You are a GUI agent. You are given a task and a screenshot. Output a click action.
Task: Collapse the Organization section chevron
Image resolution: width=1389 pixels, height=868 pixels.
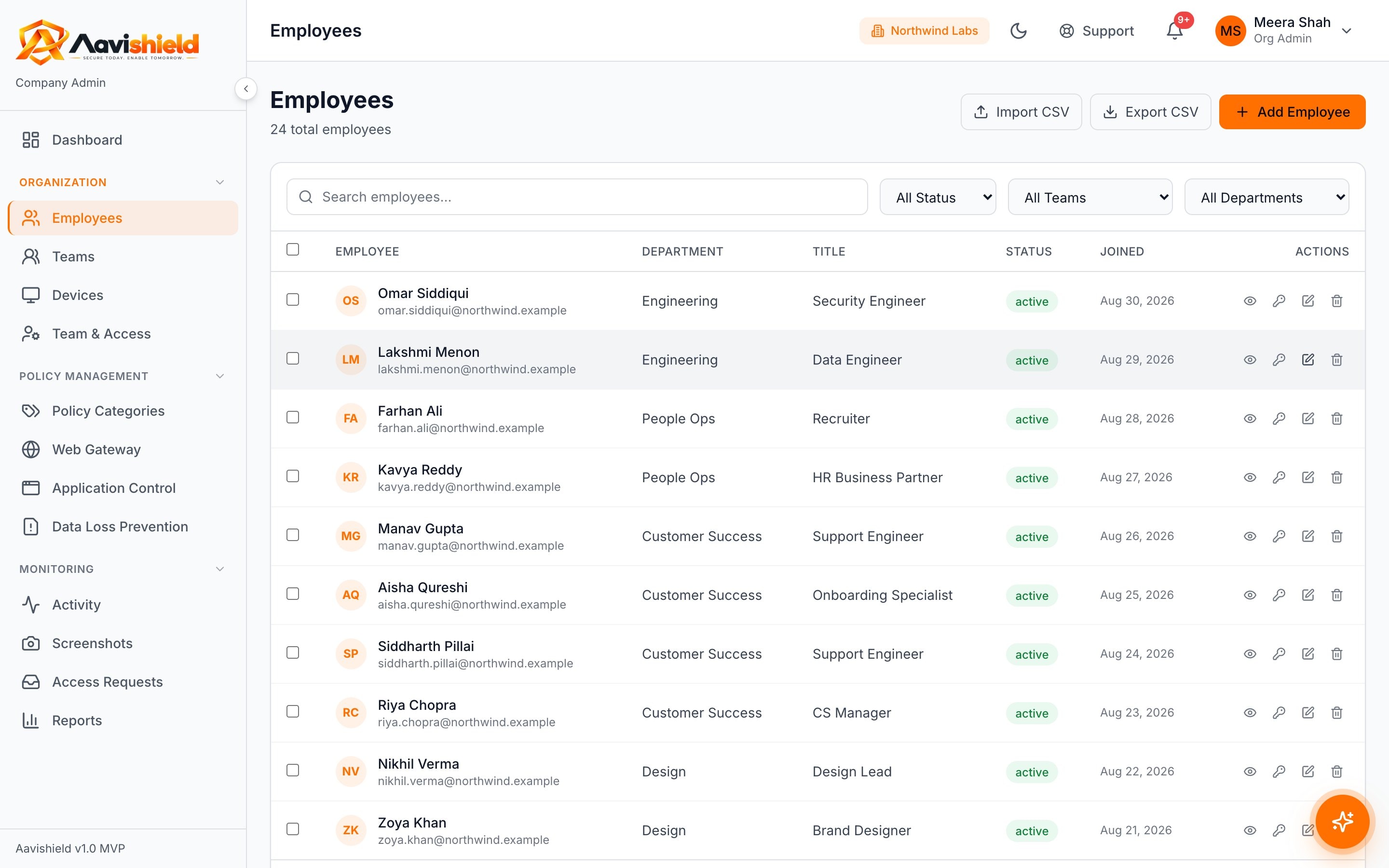220,183
